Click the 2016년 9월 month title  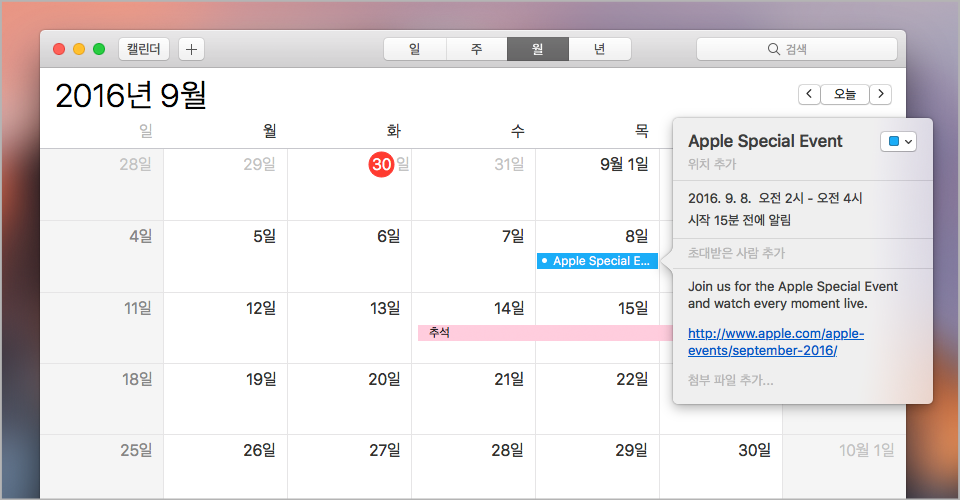(x=131, y=96)
